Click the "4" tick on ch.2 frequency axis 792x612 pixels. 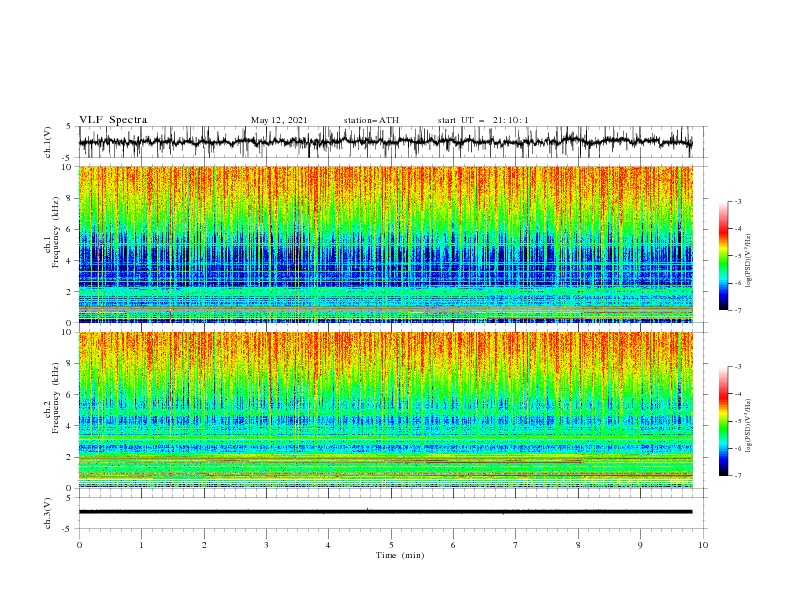pyautogui.click(x=70, y=426)
